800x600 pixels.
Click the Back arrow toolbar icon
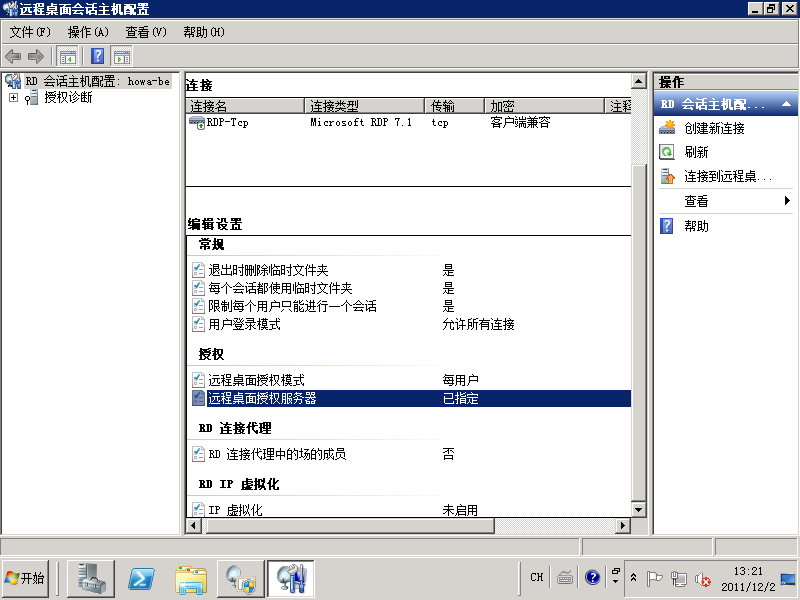(13, 56)
